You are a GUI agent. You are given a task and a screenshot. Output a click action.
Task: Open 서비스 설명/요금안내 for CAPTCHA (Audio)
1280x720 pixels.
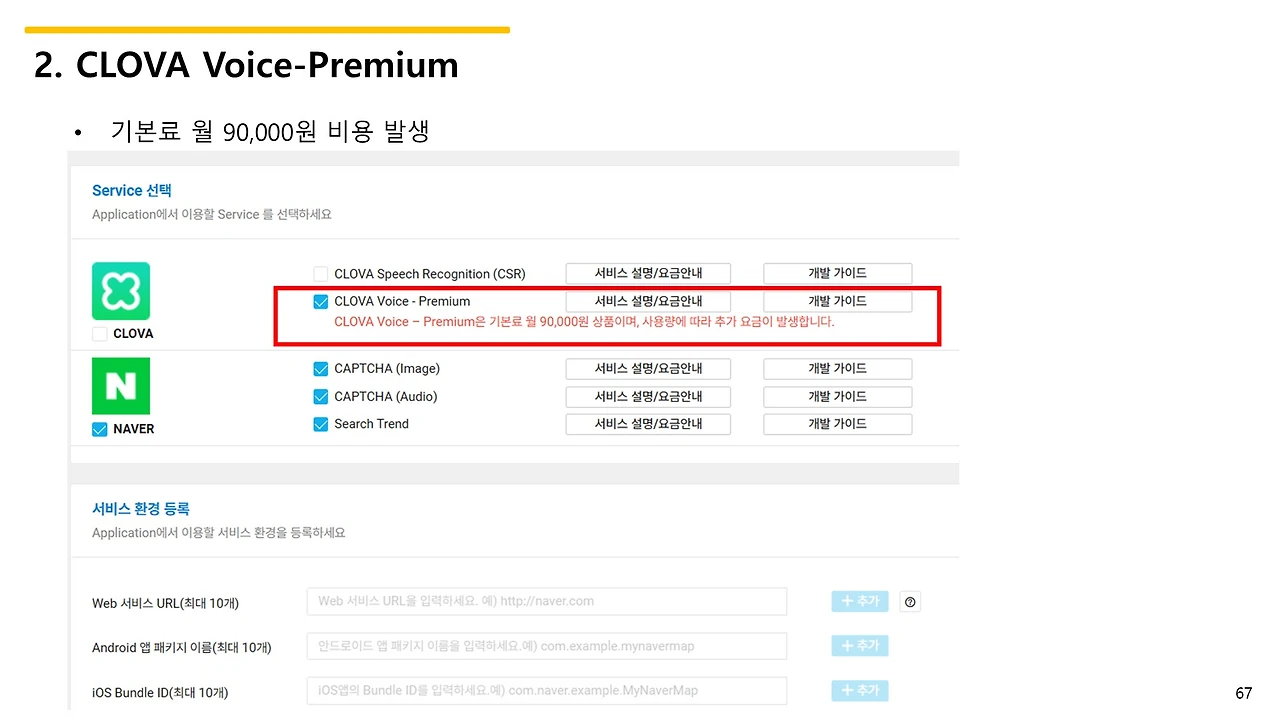648,396
